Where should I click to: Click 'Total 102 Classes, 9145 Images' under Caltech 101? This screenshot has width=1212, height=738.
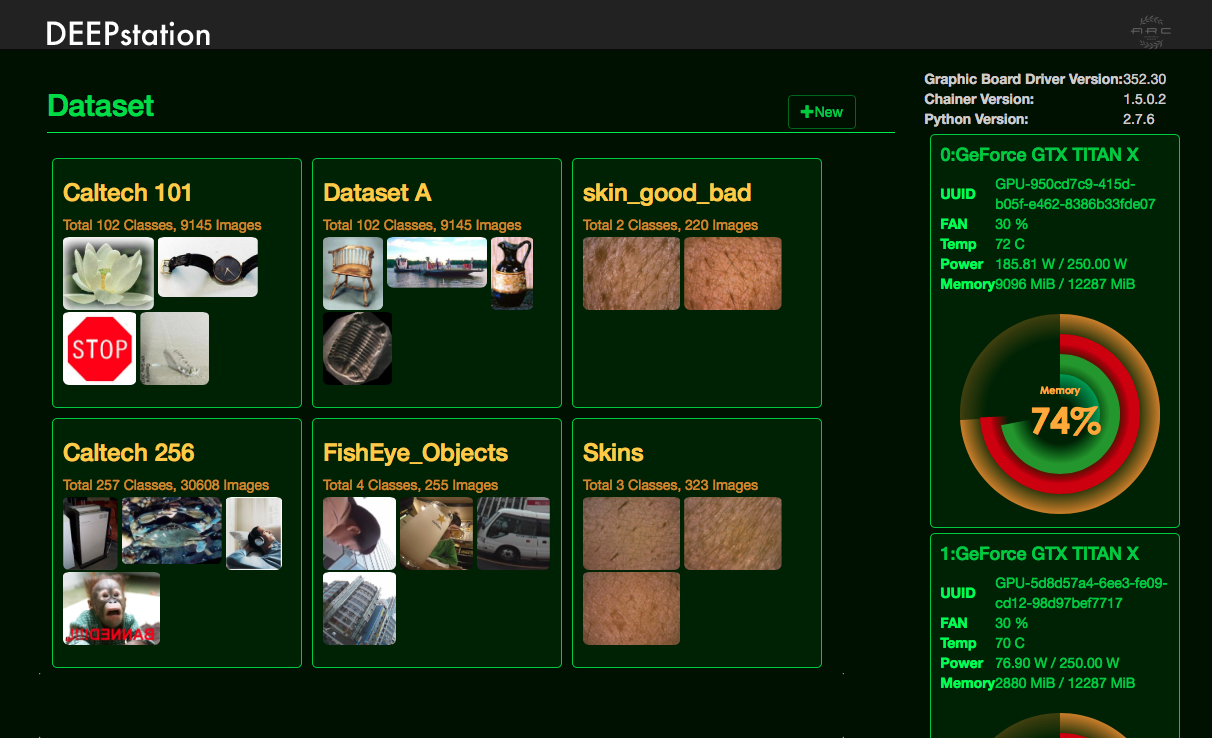[x=162, y=225]
